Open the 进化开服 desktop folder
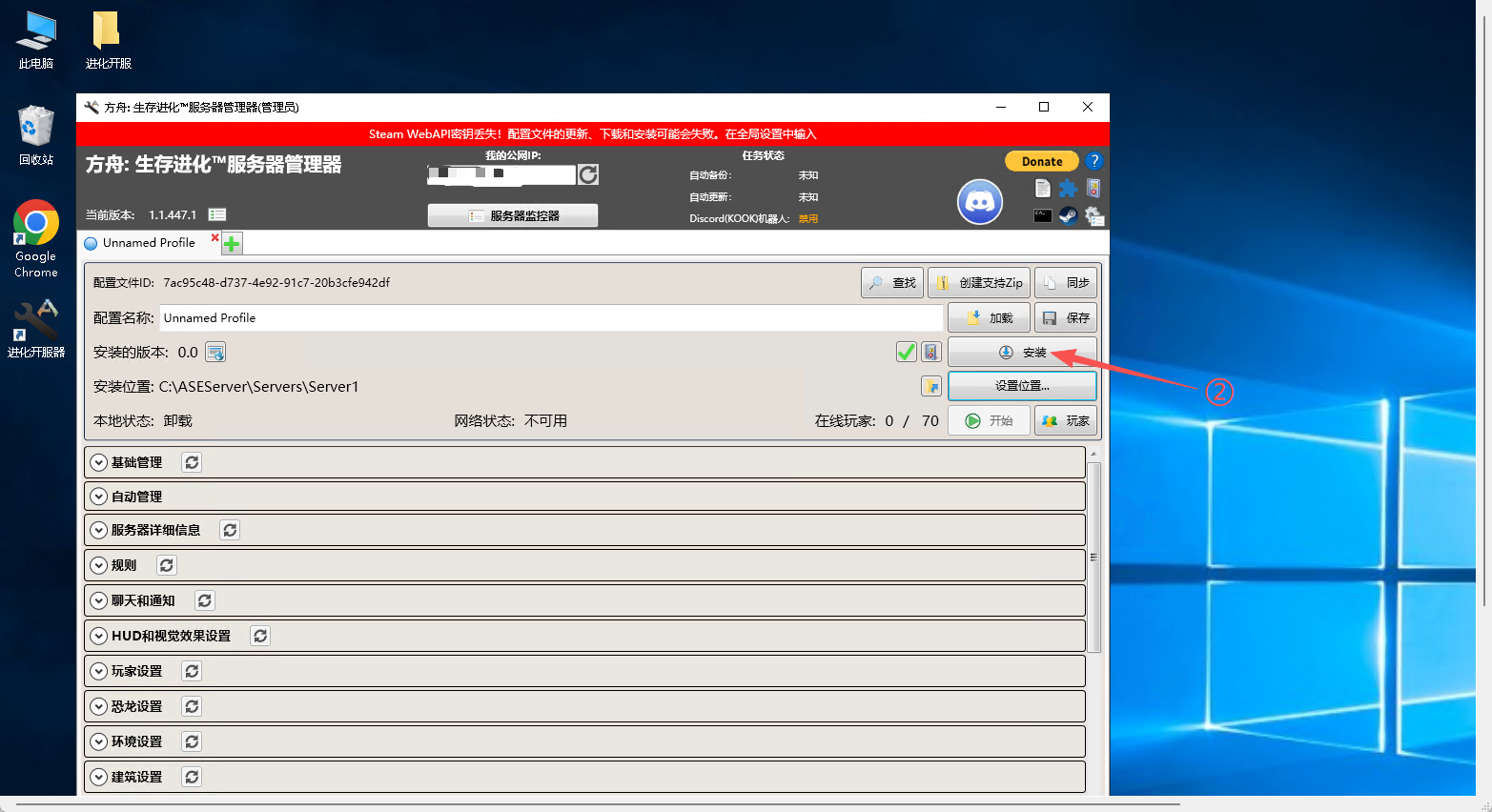Screen dimensions: 1492x812 point(108,40)
